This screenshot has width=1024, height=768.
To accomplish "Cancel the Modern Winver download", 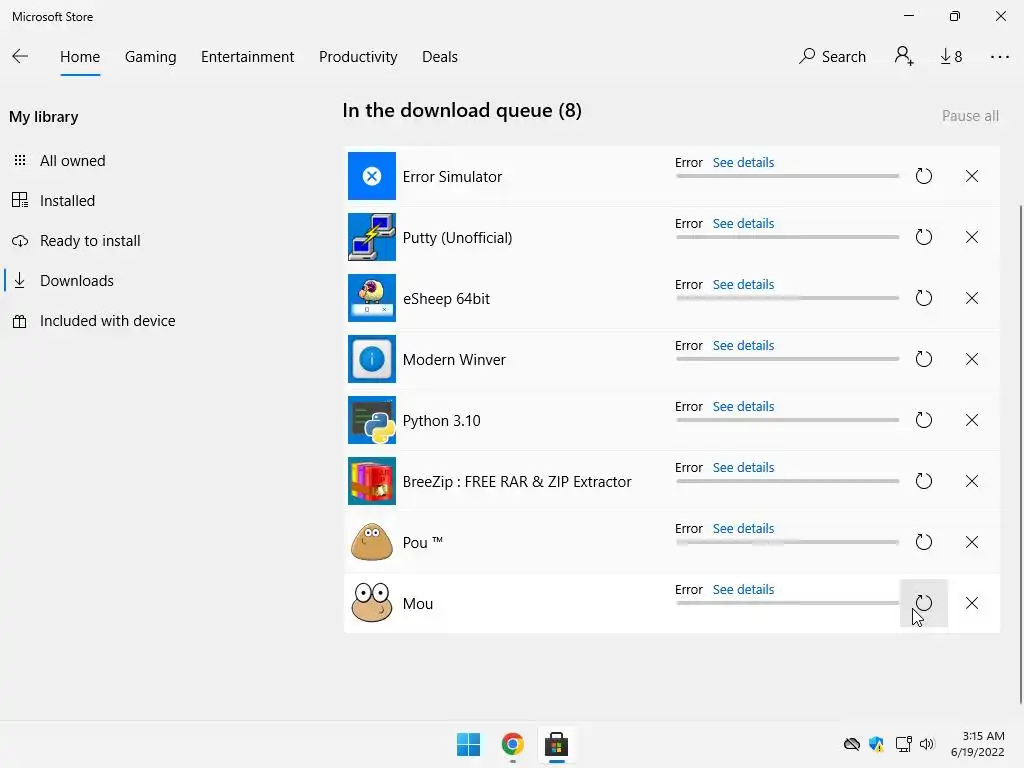I will coord(972,359).
